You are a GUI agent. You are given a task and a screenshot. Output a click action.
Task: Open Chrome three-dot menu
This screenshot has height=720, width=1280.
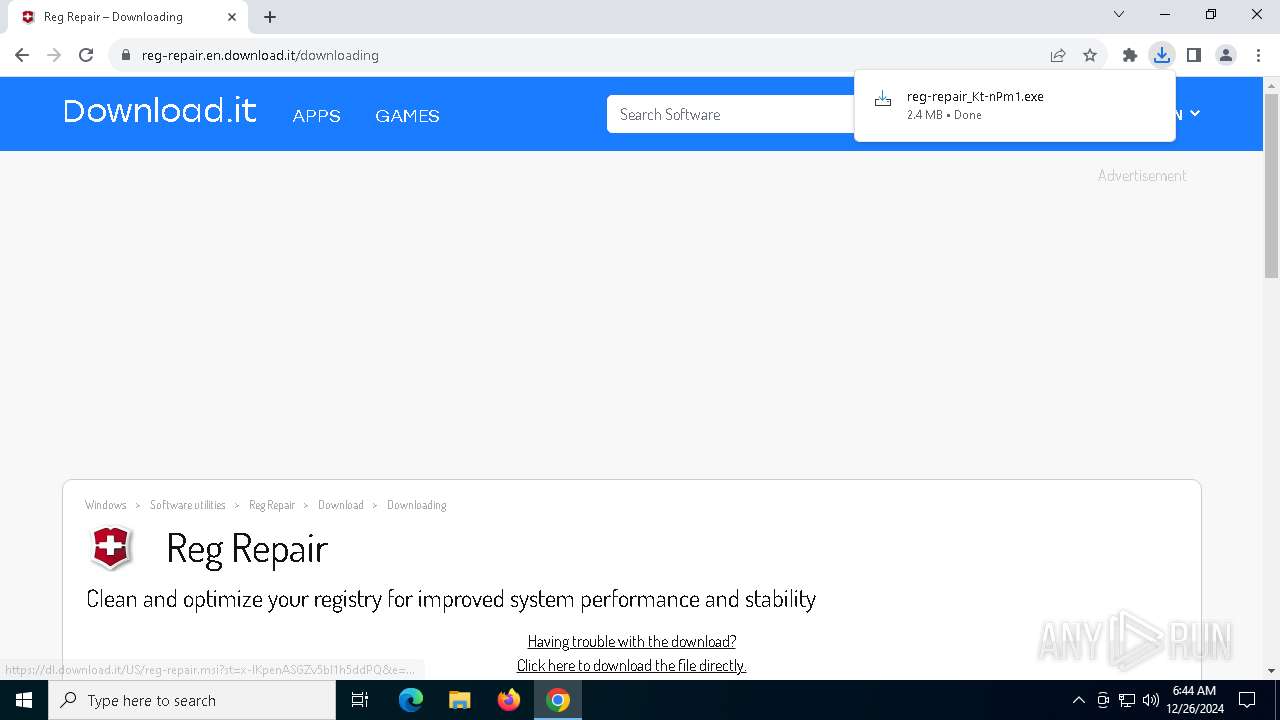point(1258,55)
